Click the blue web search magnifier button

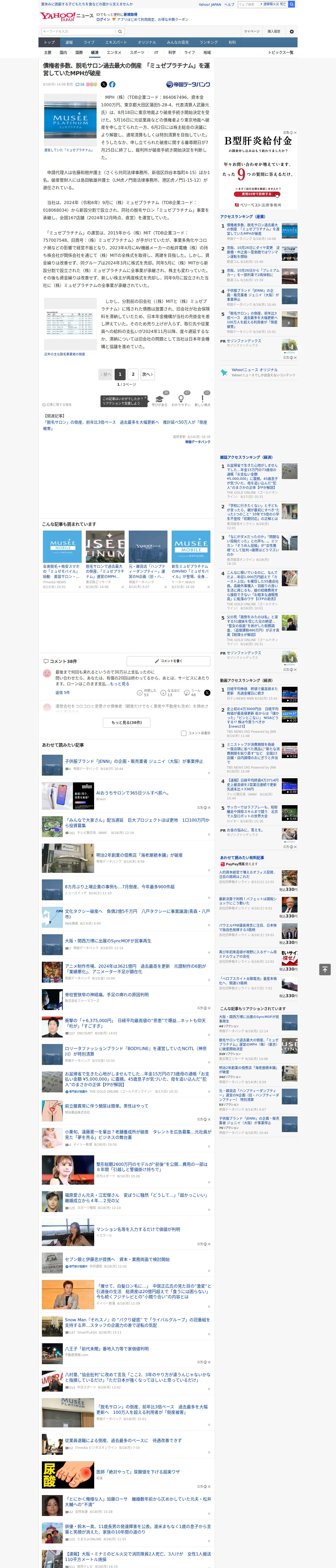coord(292,4)
